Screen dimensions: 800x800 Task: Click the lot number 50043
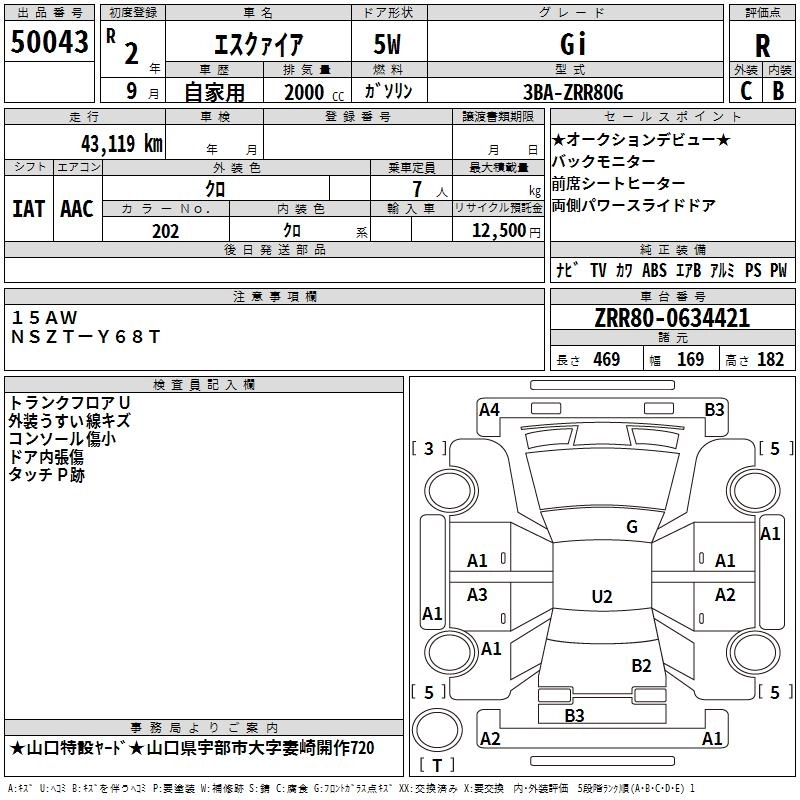(49, 42)
